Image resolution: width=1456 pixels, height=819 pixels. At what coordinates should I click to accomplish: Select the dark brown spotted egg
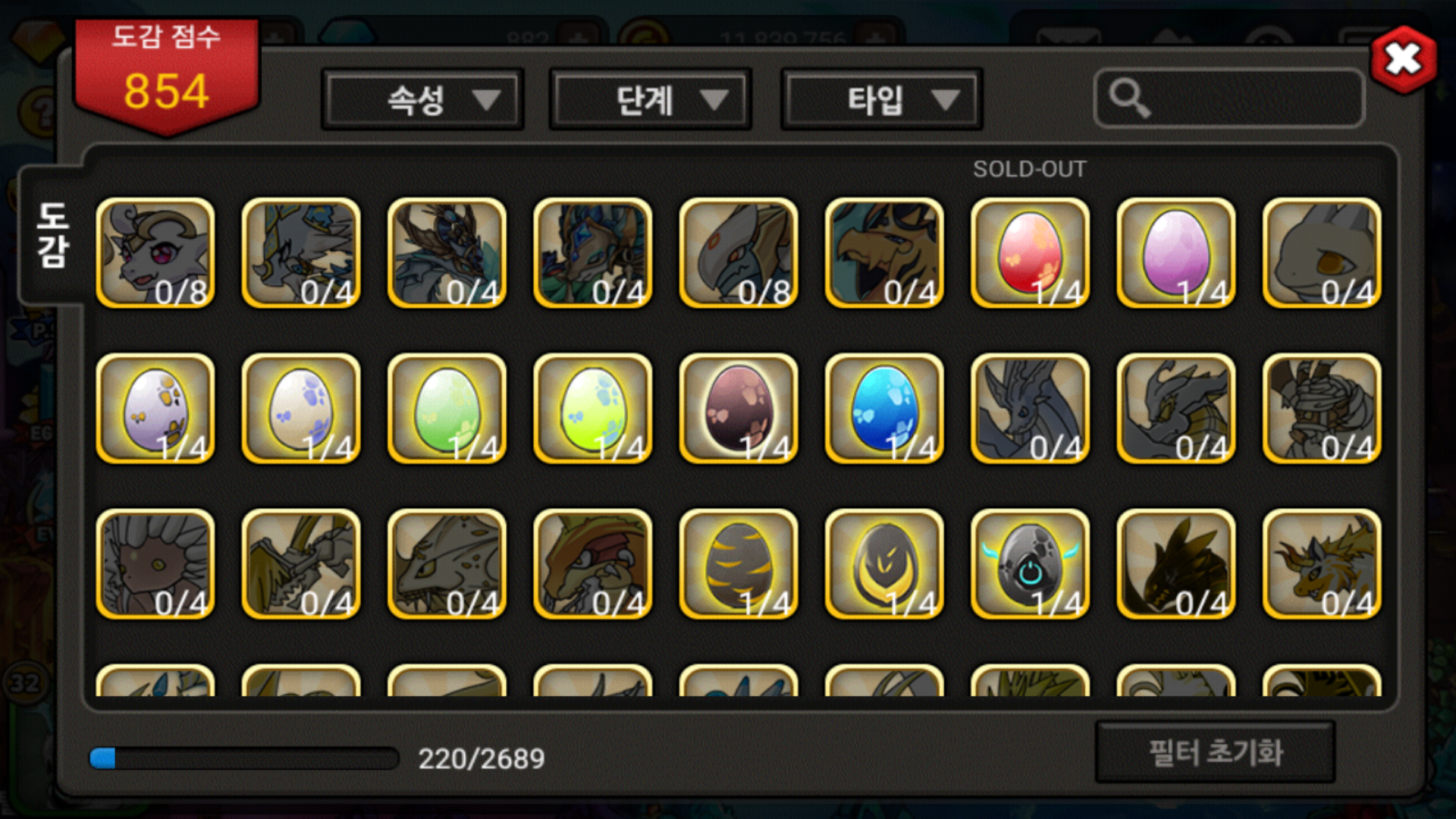pos(739,409)
